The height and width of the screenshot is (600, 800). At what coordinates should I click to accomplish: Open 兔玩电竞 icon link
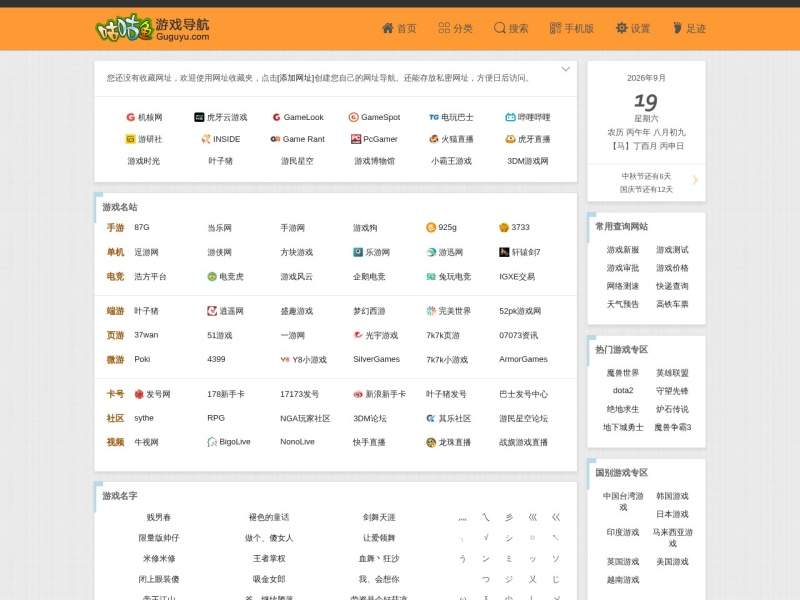[x=448, y=277]
